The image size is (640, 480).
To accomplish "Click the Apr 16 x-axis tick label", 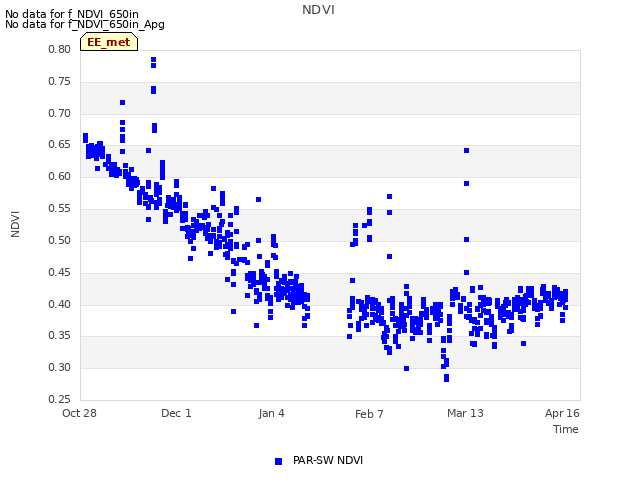I will click(x=562, y=413).
